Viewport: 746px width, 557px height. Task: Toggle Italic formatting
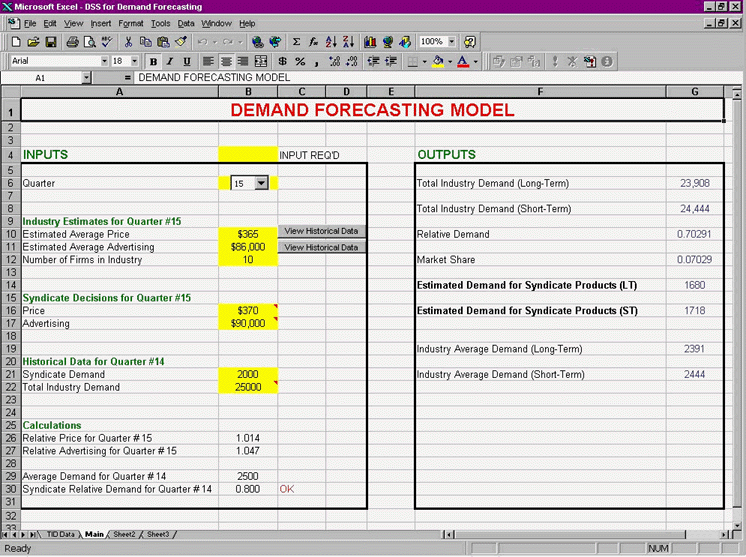click(170, 61)
